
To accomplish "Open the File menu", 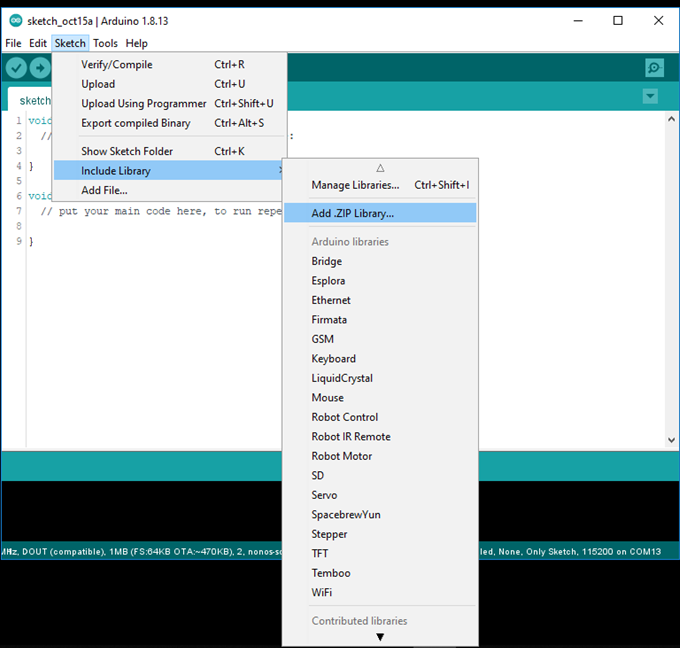I will point(13,43).
